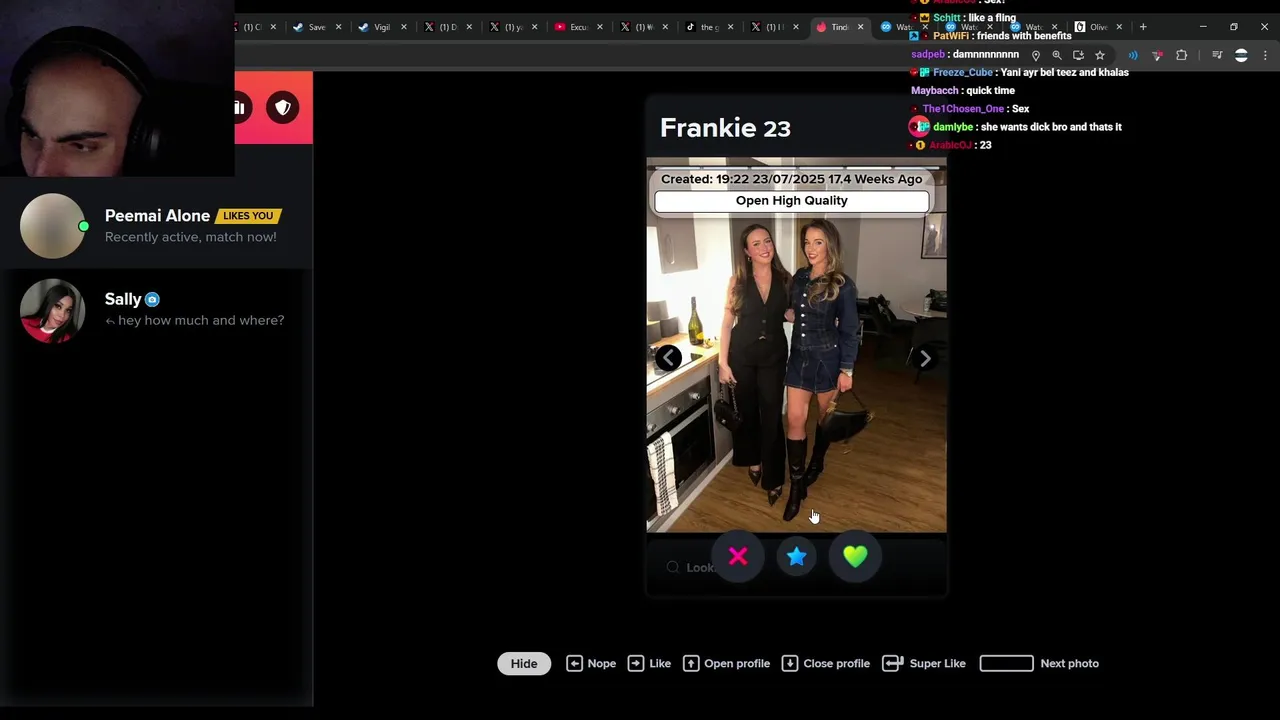Click the Created date info label
This screenshot has height=720, width=1280.
[x=792, y=179]
